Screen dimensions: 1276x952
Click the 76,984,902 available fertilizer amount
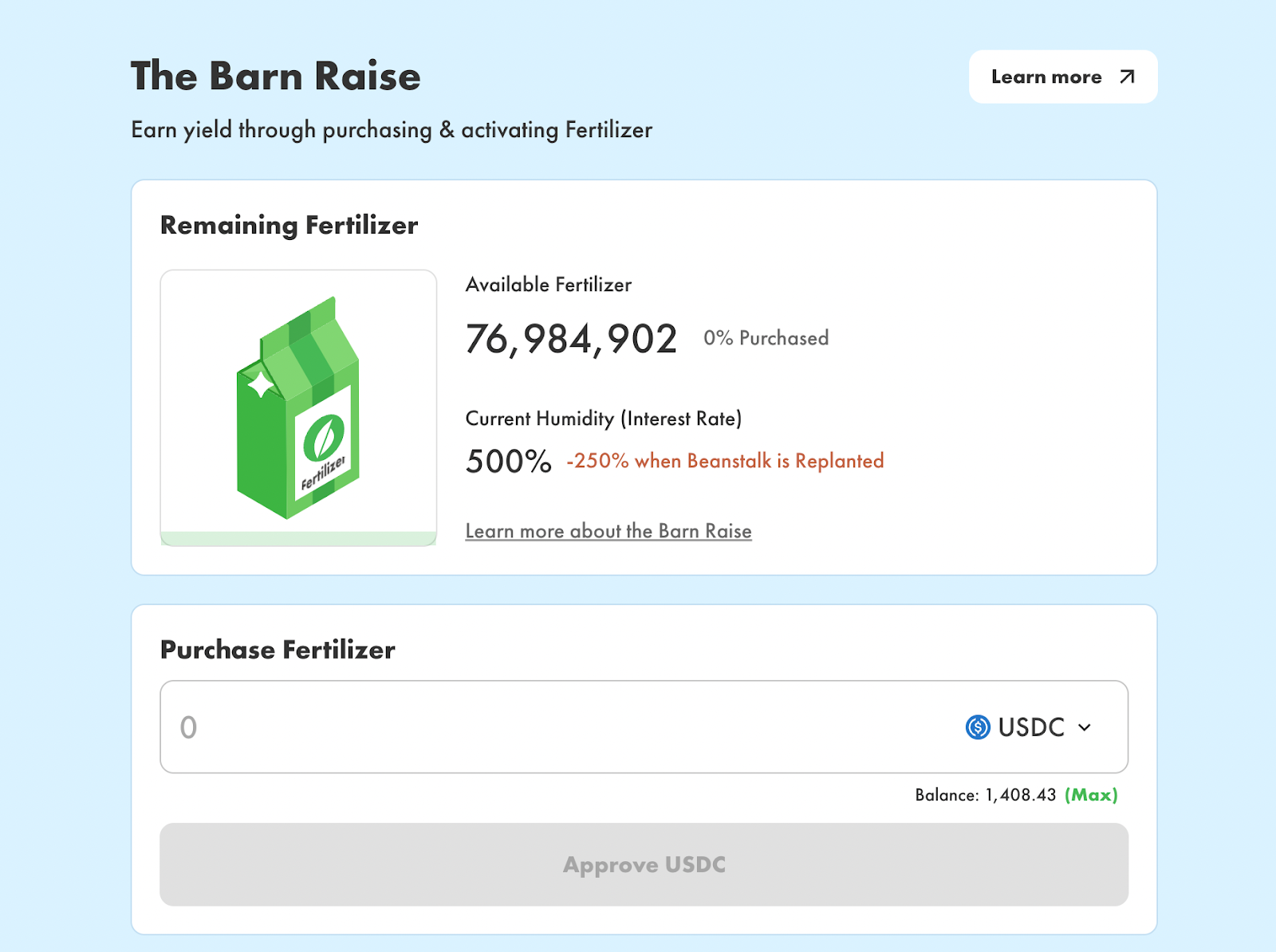(x=571, y=339)
